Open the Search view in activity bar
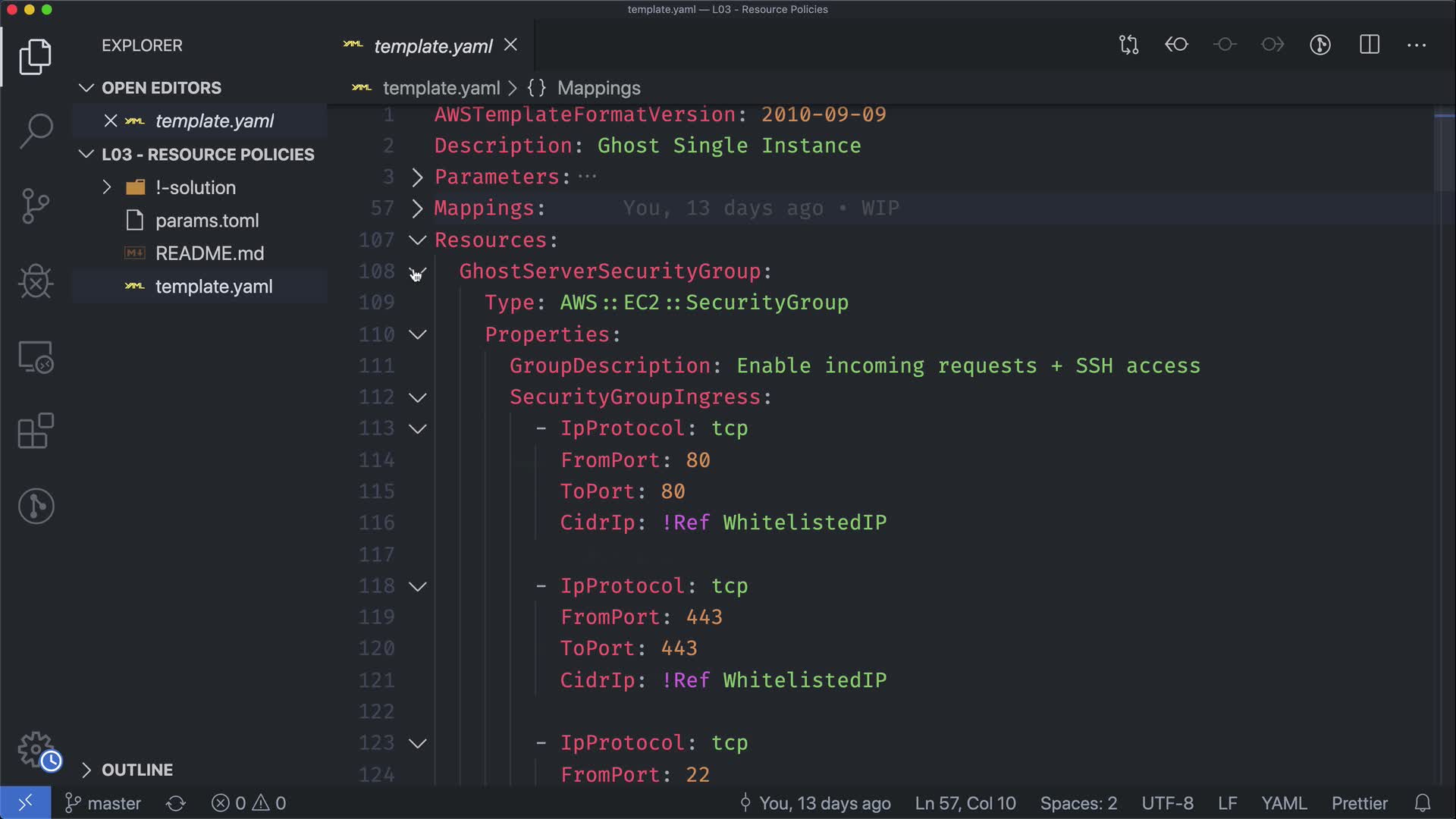Image resolution: width=1456 pixels, height=819 pixels. click(36, 130)
